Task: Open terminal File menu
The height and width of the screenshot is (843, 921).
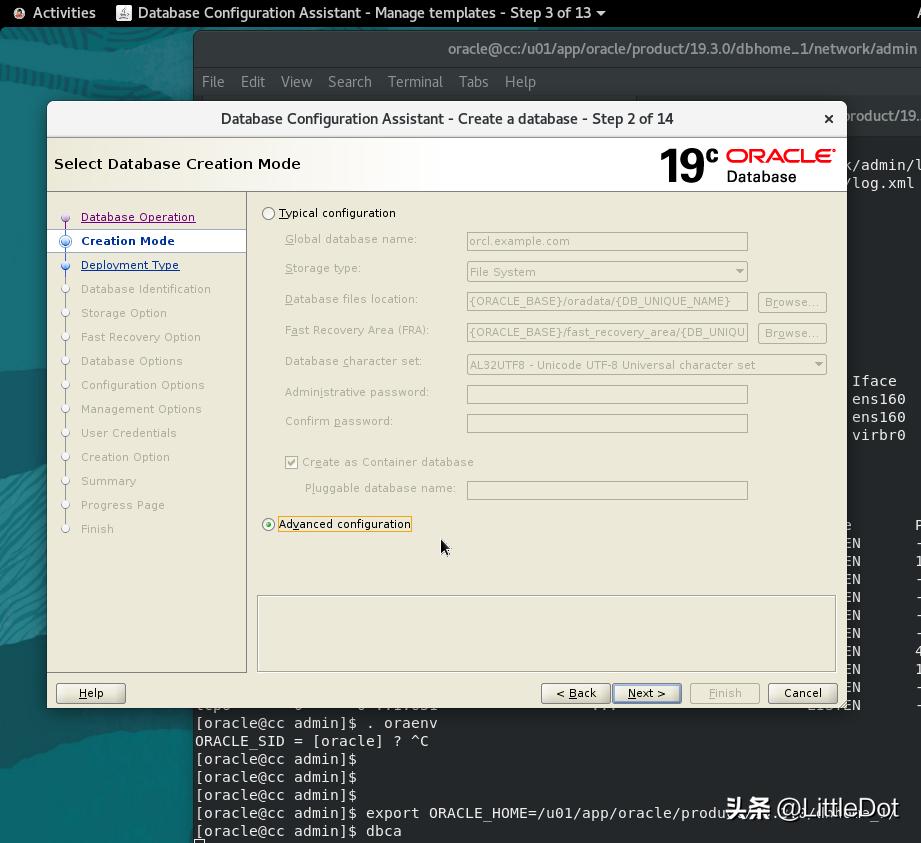Action: 213,82
